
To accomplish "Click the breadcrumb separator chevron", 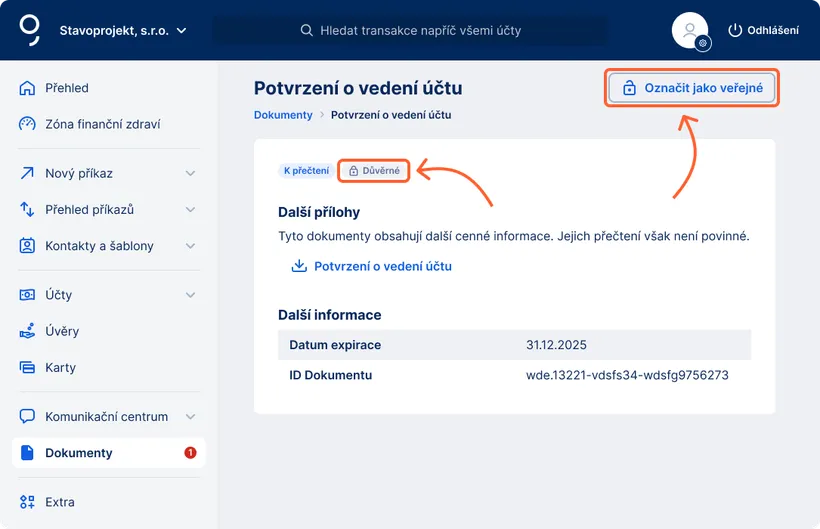I will pyautogui.click(x=322, y=115).
